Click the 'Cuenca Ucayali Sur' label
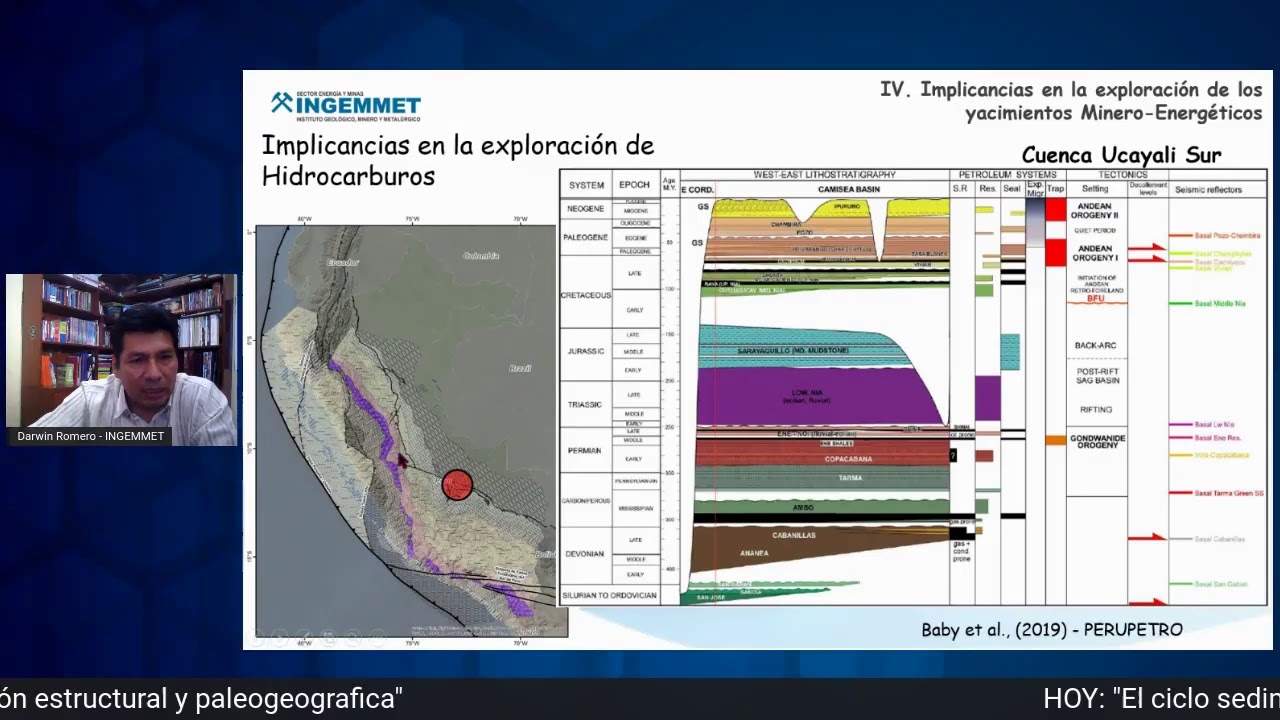The image size is (1280, 720). 1121,155
